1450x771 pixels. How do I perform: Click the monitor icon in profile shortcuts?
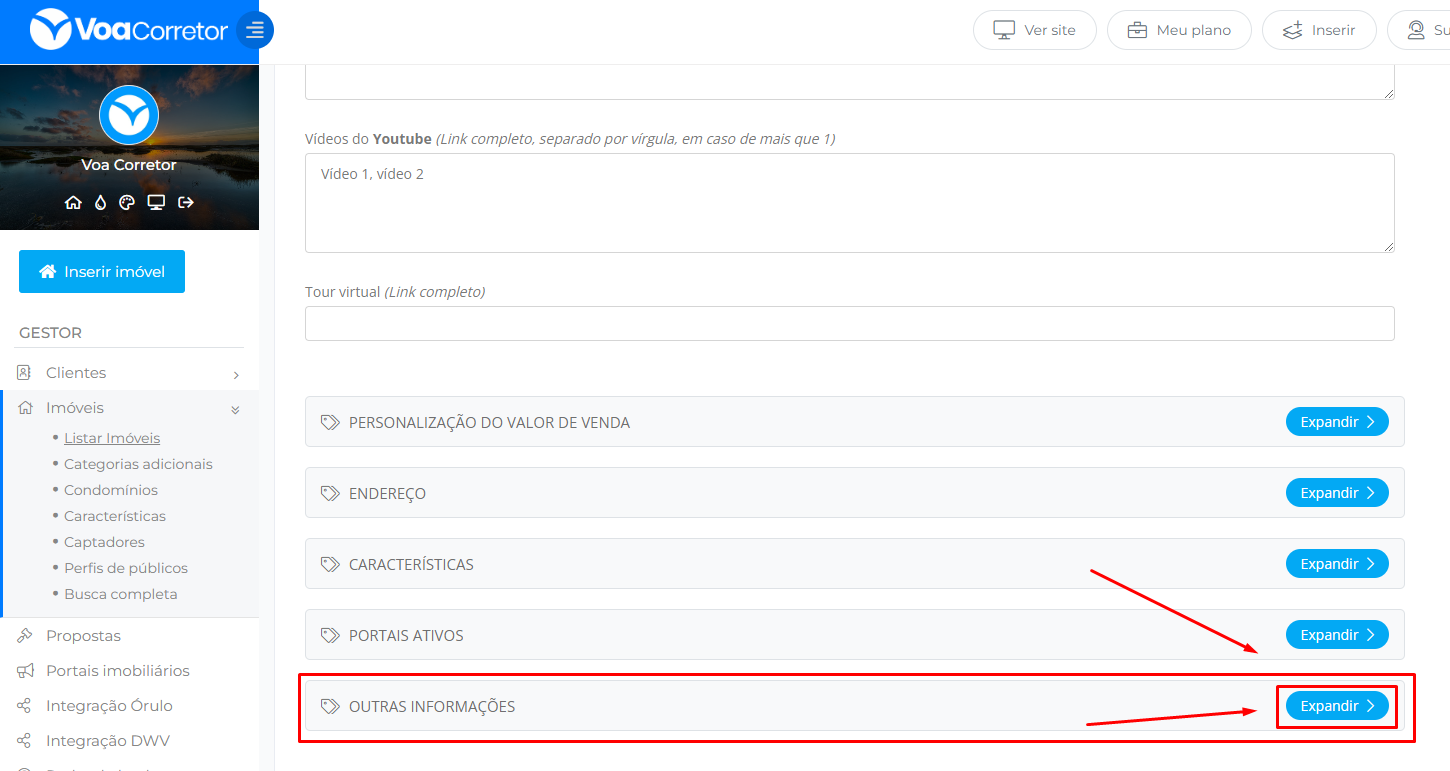click(x=156, y=202)
